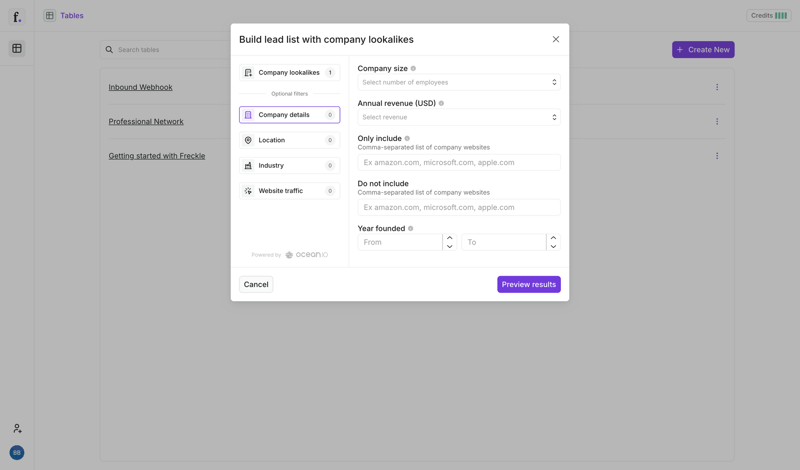Click the Tables breadcrumb label
The image size is (800, 470).
tap(72, 16)
